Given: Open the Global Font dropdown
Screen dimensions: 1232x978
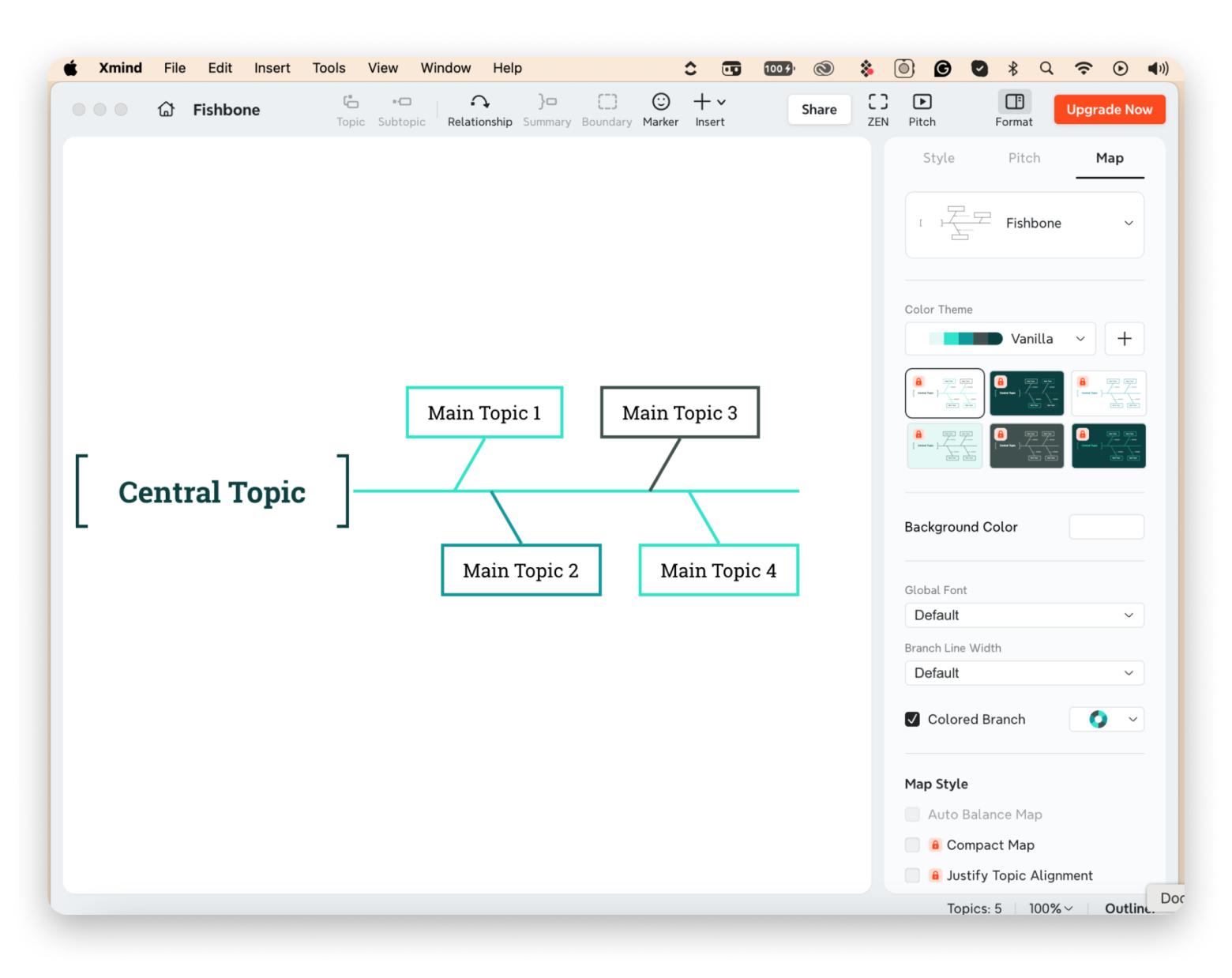Looking at the screenshot, I should pos(1024,615).
